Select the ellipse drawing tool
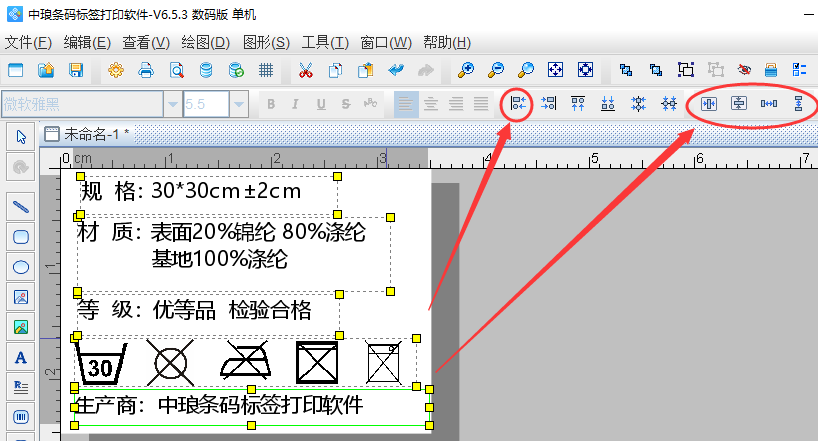 coord(20,267)
